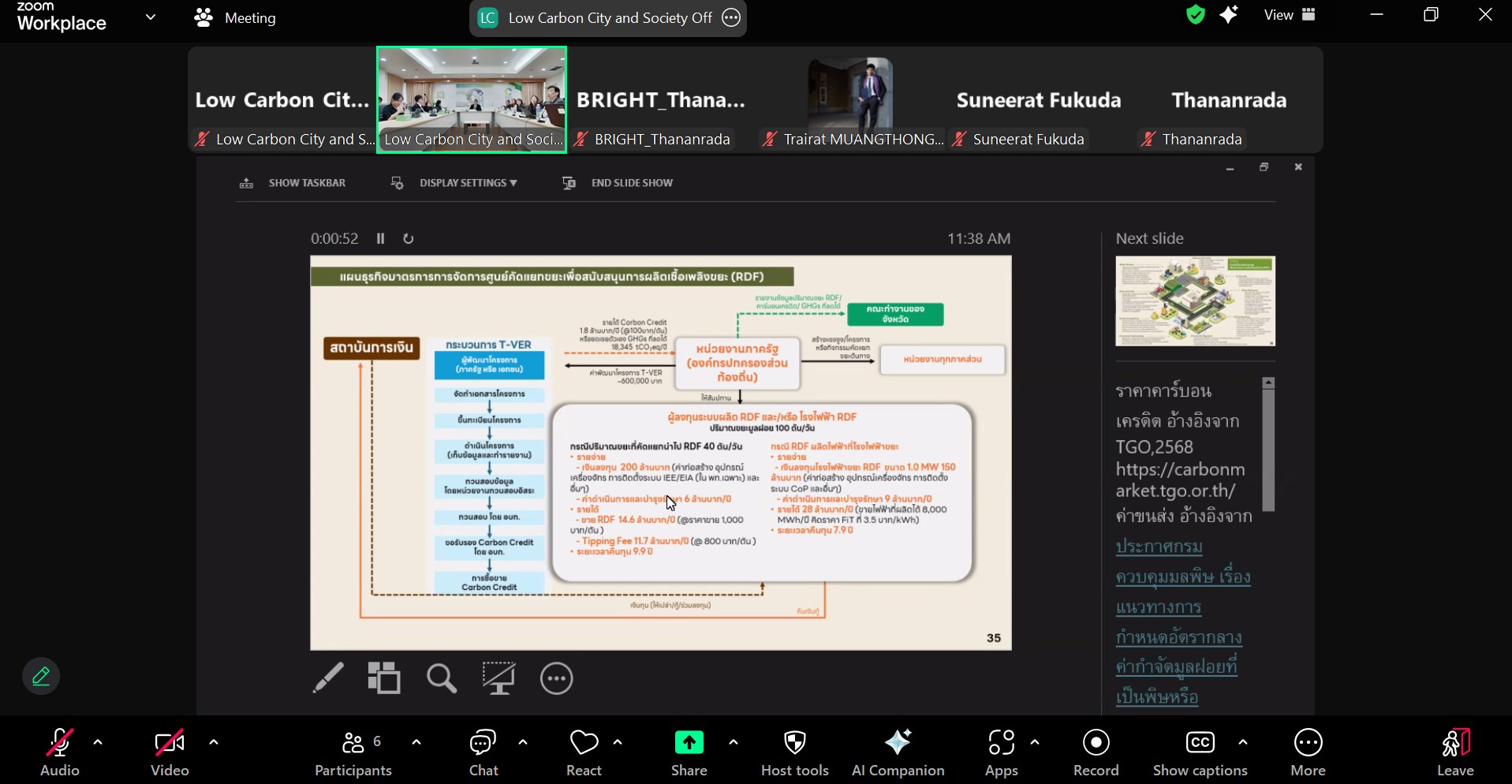The width and height of the screenshot is (1512, 784).
Task: Click the green Share screen button
Action: pyautogui.click(x=689, y=752)
